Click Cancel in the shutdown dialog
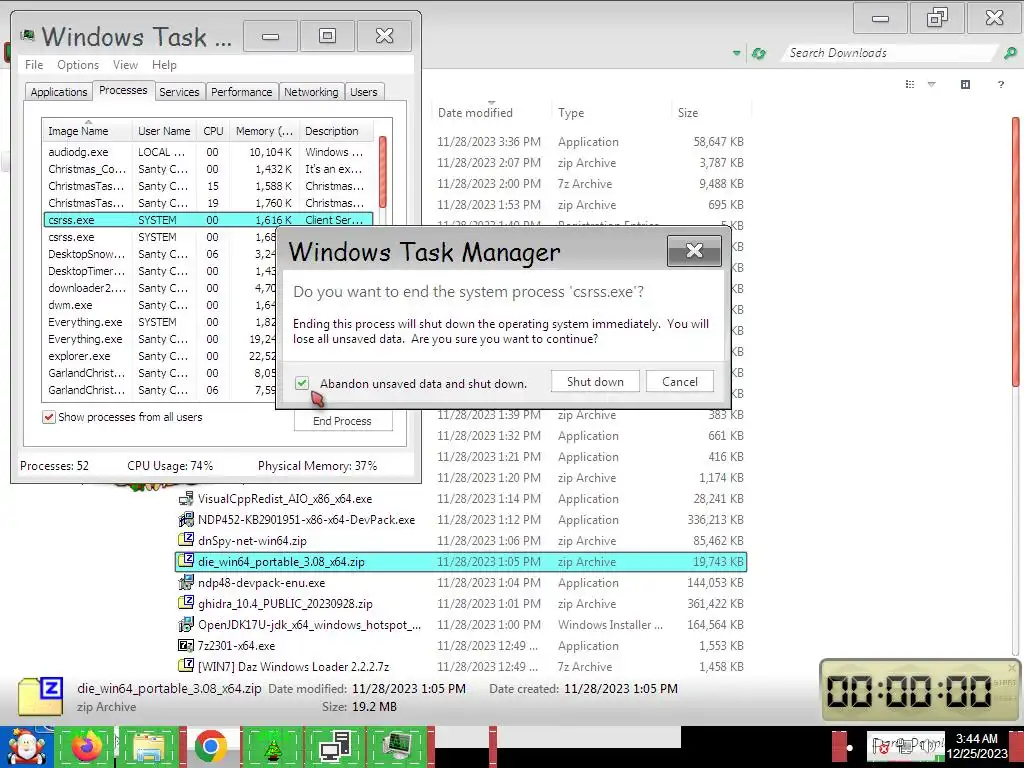 point(680,381)
